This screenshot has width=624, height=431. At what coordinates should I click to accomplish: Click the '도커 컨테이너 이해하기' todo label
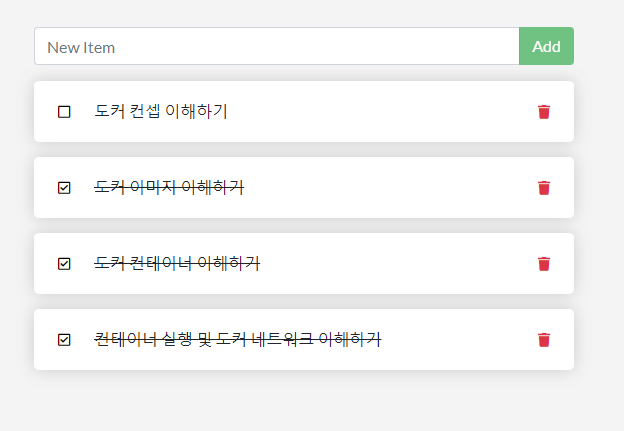[177, 263]
